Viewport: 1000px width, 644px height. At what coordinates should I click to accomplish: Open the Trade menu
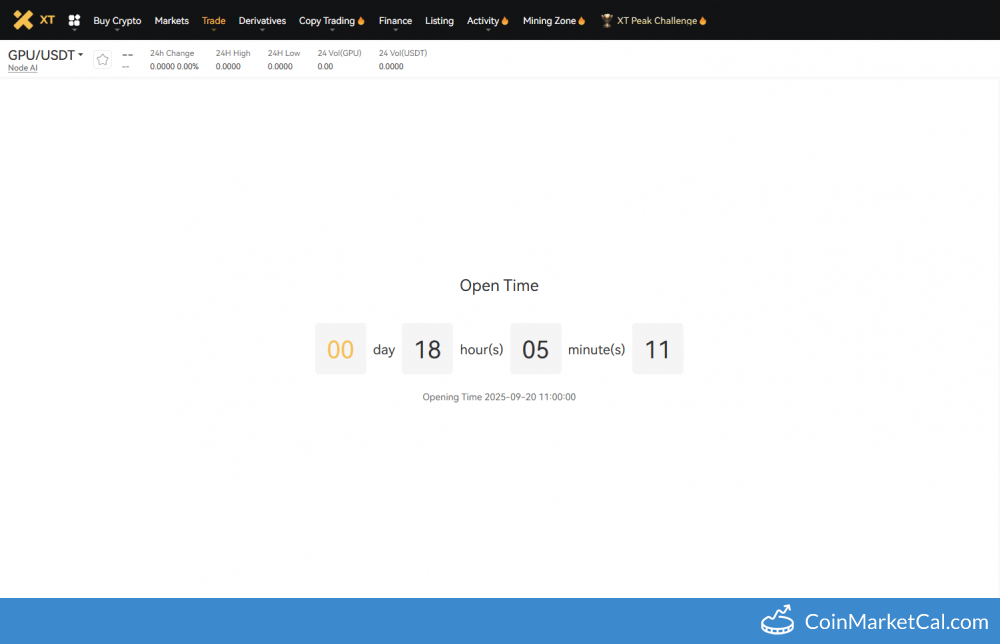click(x=214, y=20)
